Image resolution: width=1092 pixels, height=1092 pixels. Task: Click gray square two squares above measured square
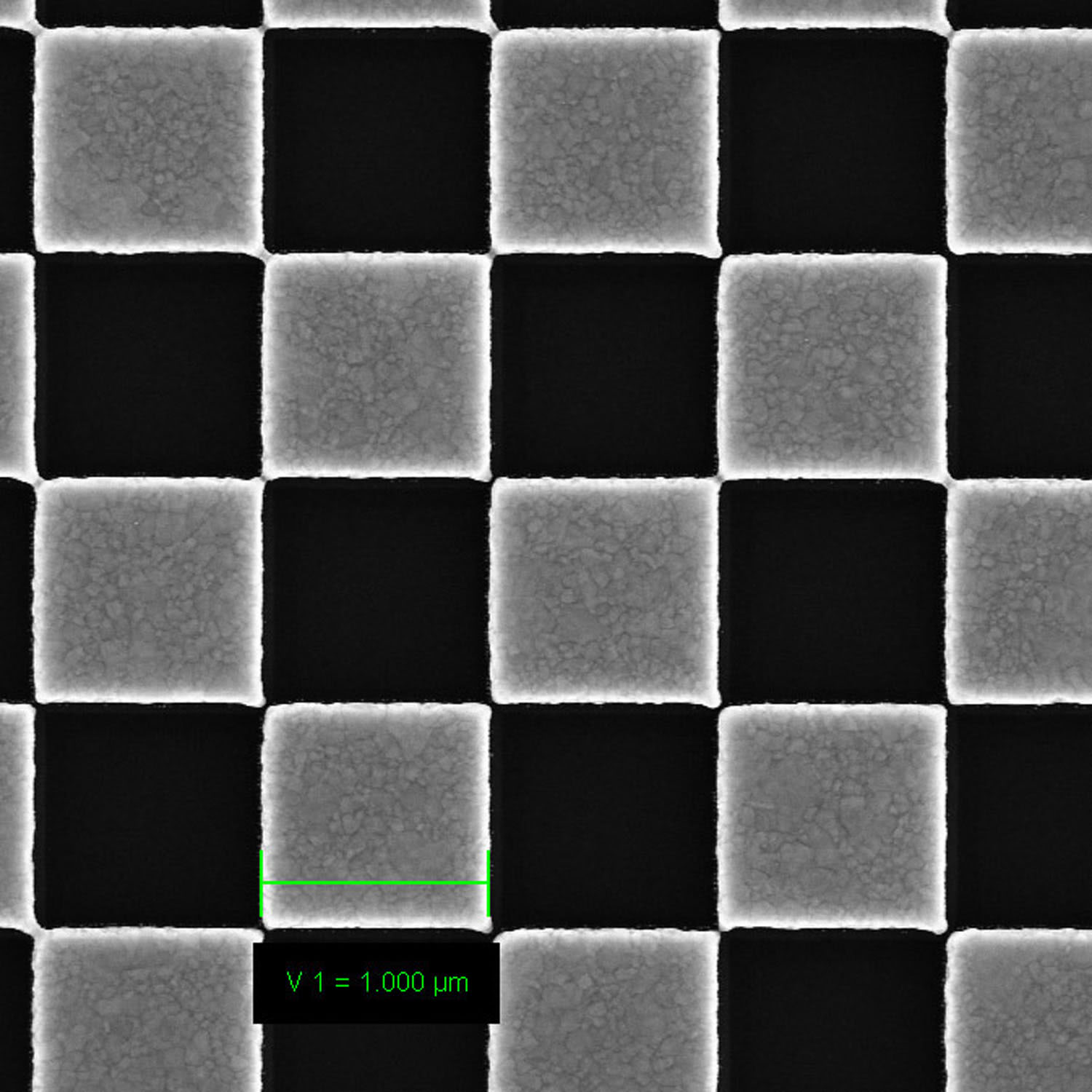tap(376, 365)
